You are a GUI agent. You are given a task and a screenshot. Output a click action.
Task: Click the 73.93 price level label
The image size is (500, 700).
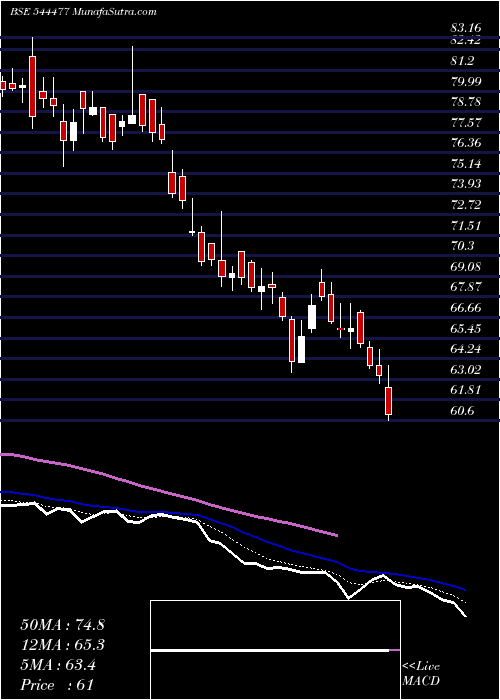pyautogui.click(x=466, y=184)
